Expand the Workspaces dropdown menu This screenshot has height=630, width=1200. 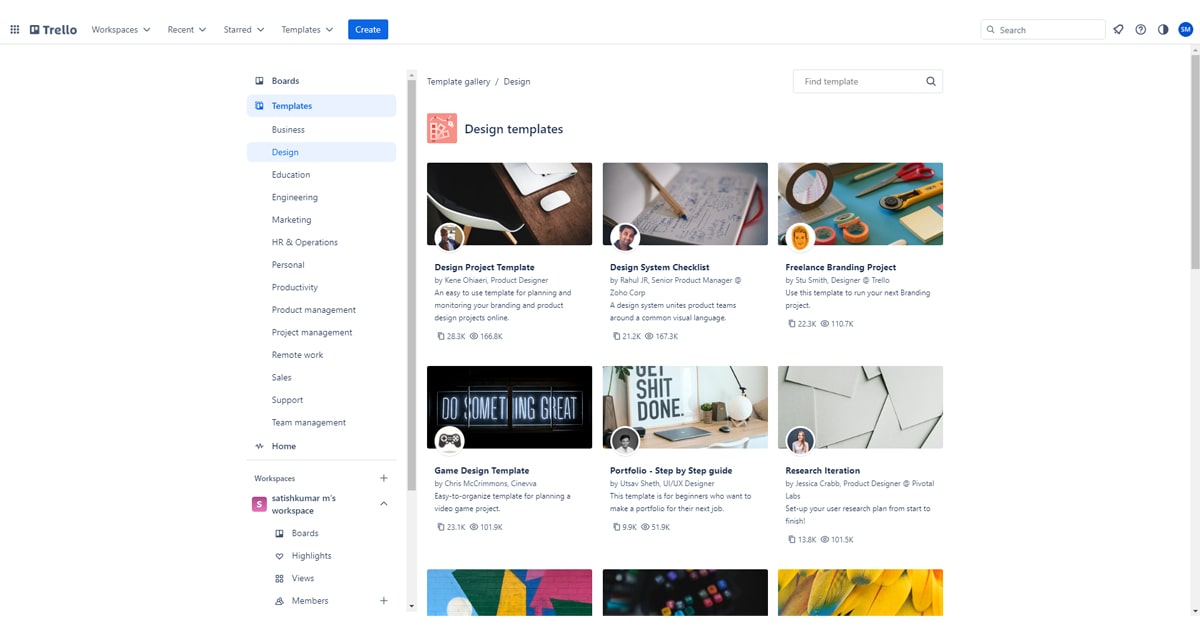pyautogui.click(x=121, y=30)
